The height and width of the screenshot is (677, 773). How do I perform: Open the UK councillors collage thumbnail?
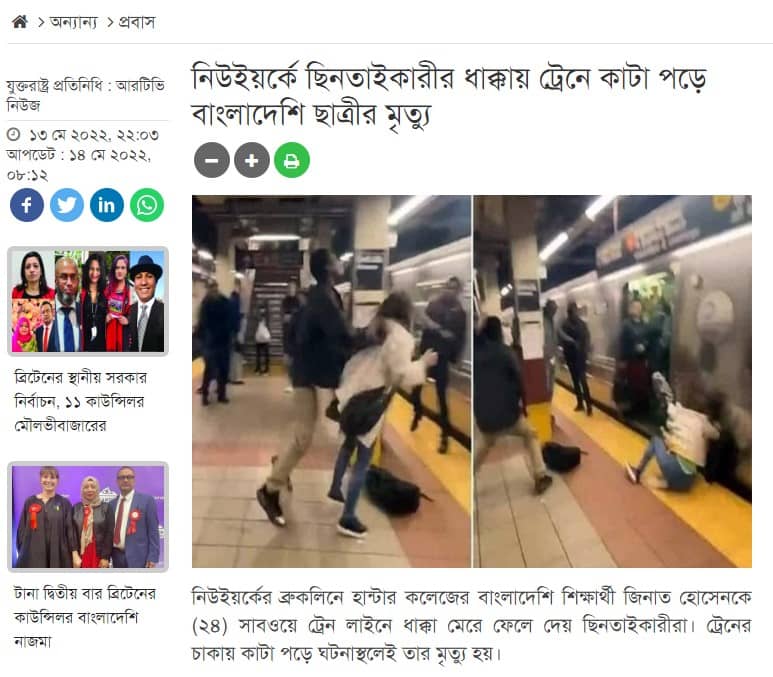tap(88, 301)
